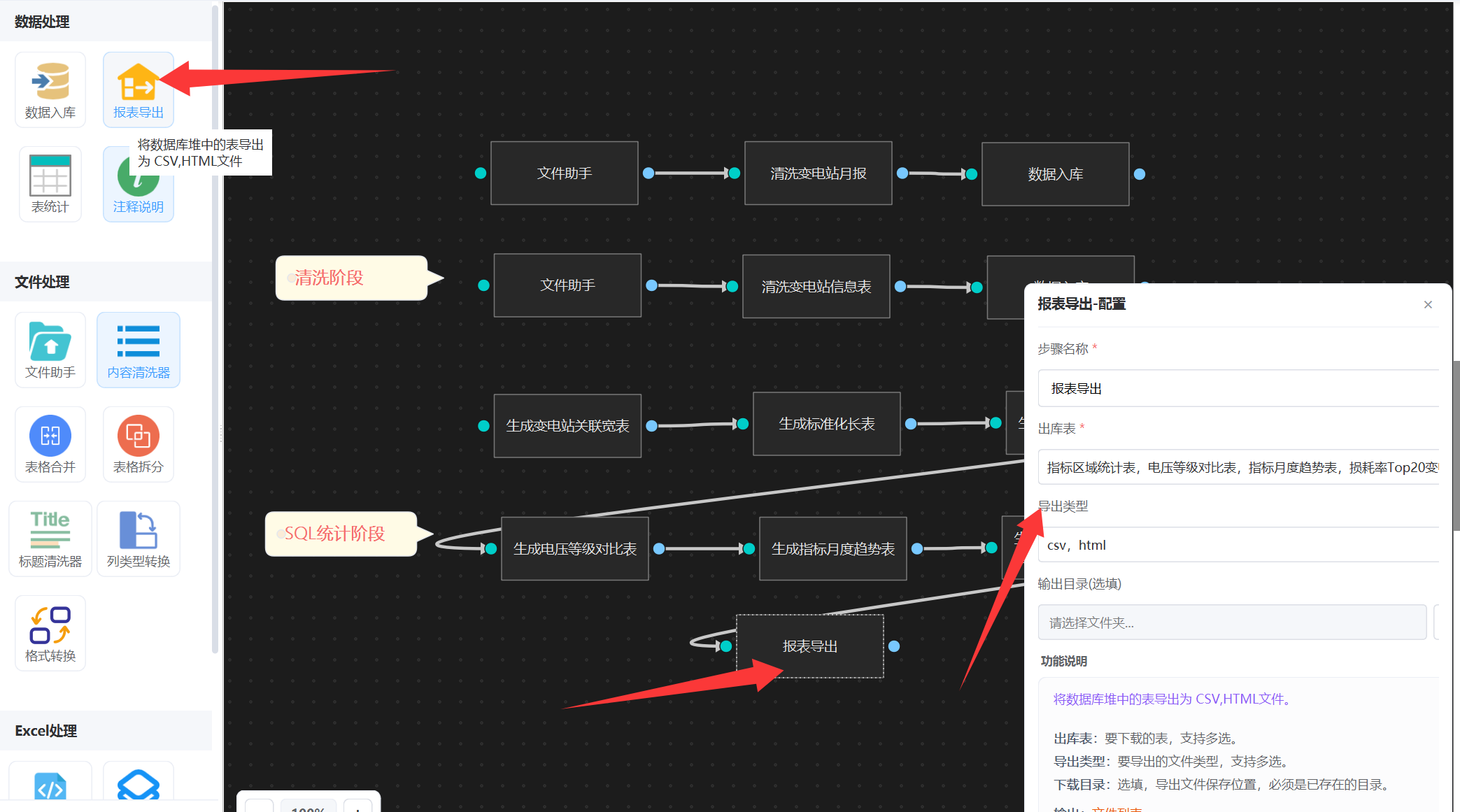Click the output port of 报表导出 node
Screen dimensions: 1460x812
894,646
